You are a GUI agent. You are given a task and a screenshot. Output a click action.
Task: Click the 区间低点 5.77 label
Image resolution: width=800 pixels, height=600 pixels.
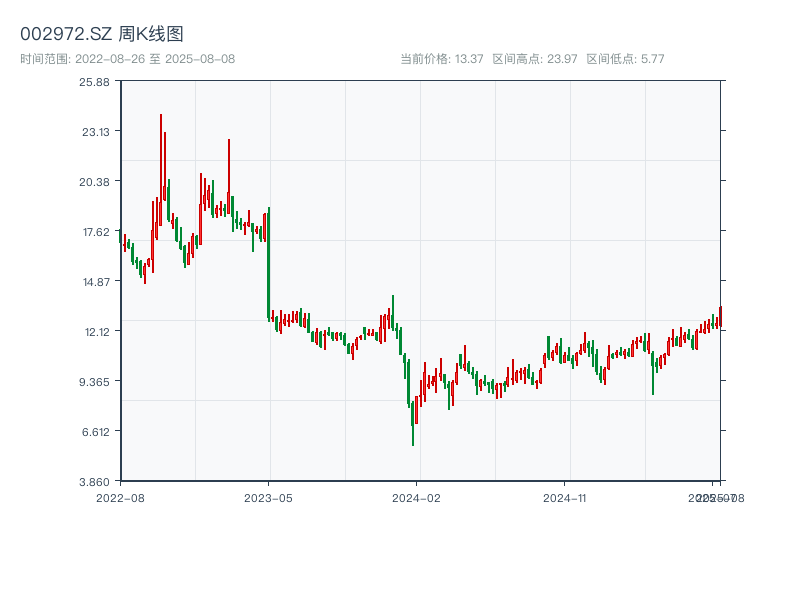pos(625,59)
